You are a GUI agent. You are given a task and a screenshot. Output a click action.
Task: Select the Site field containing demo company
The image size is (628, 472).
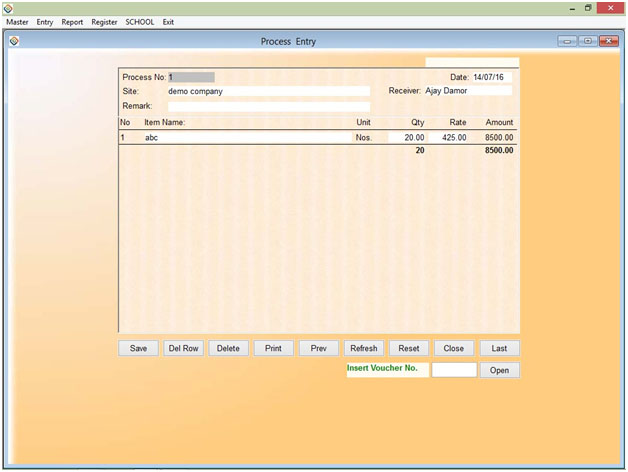(x=268, y=91)
